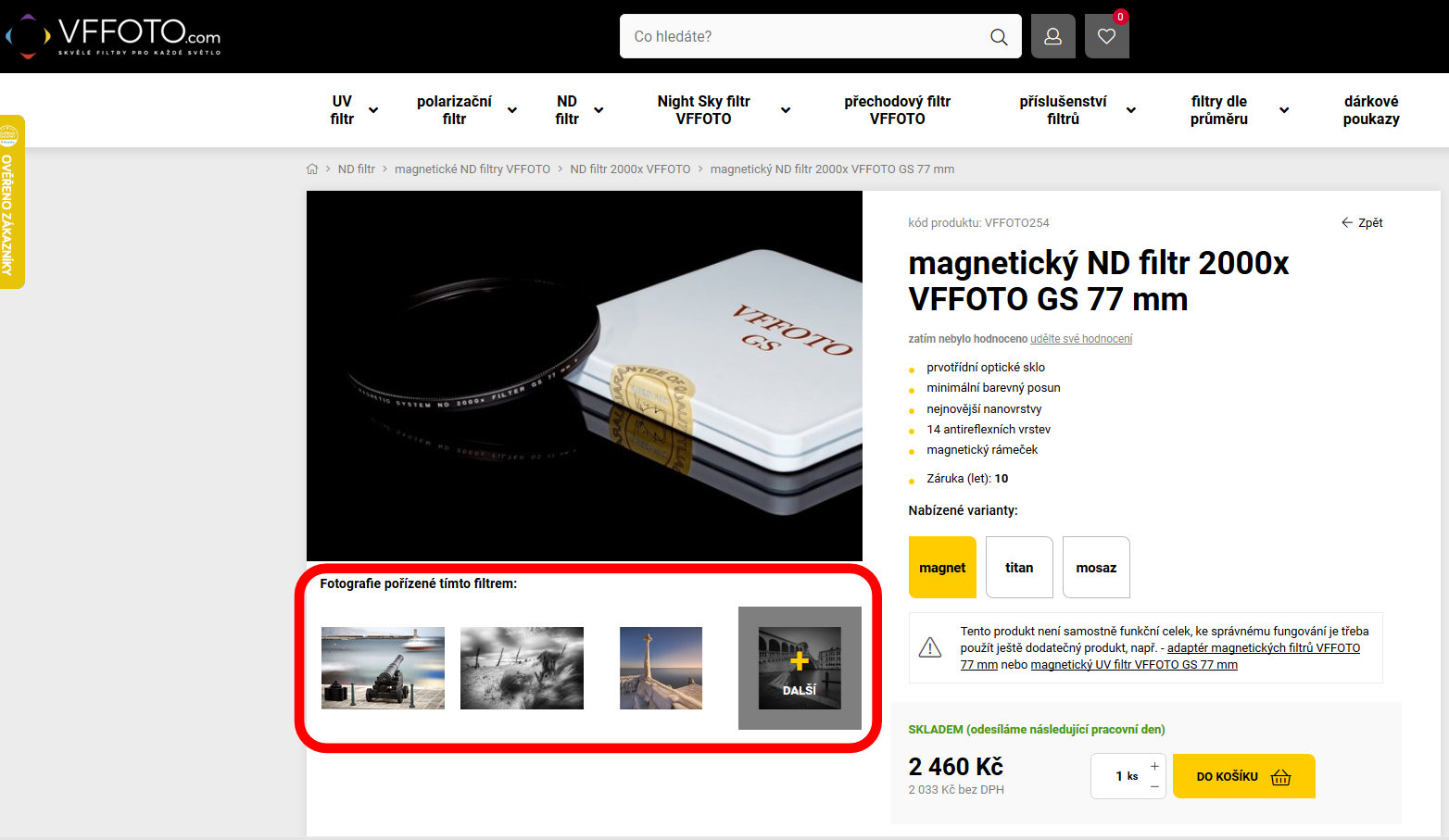Select the magnet variant
The height and width of the screenshot is (840, 1449).
pyautogui.click(x=942, y=568)
